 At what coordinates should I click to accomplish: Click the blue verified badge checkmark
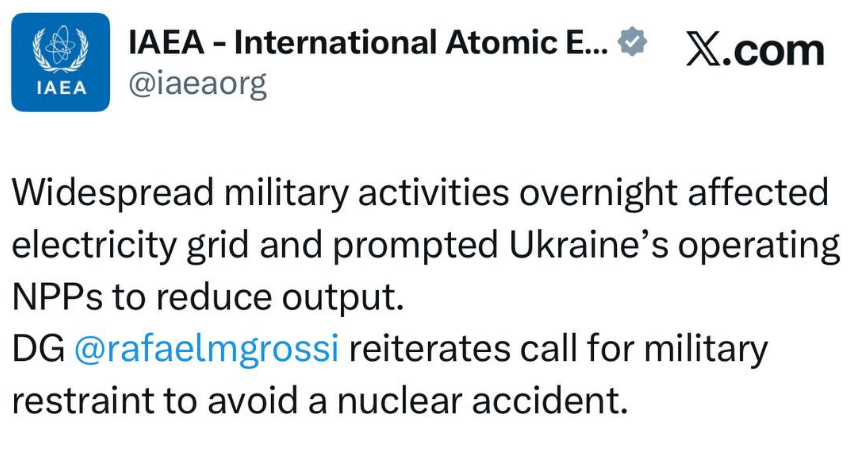pos(633,42)
